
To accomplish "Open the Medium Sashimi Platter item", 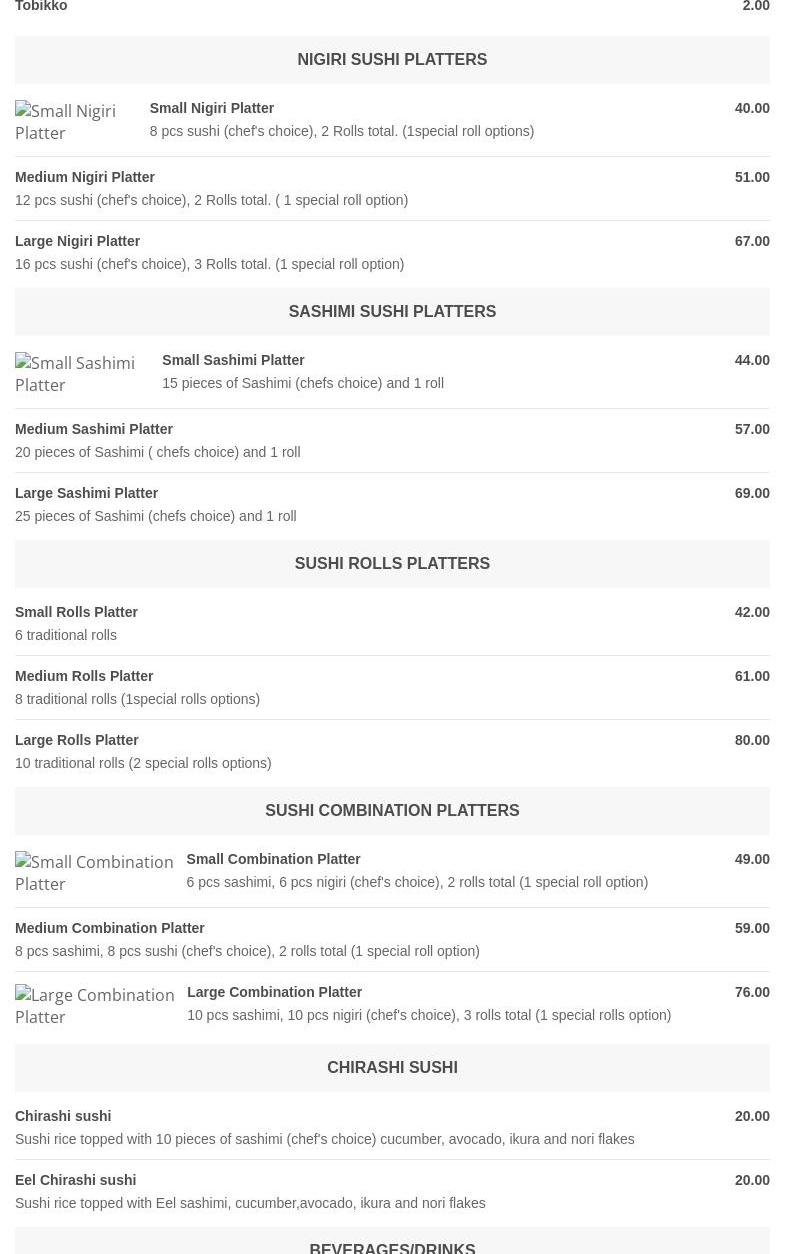I will [x=94, y=429].
